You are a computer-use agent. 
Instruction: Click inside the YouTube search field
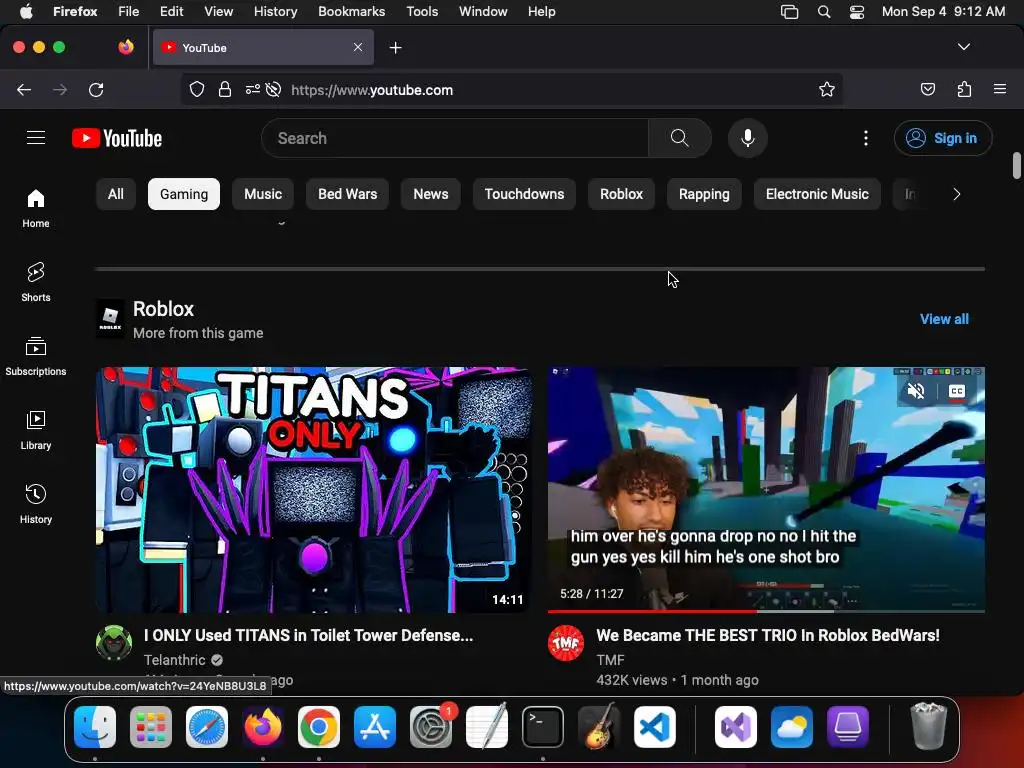click(x=455, y=138)
